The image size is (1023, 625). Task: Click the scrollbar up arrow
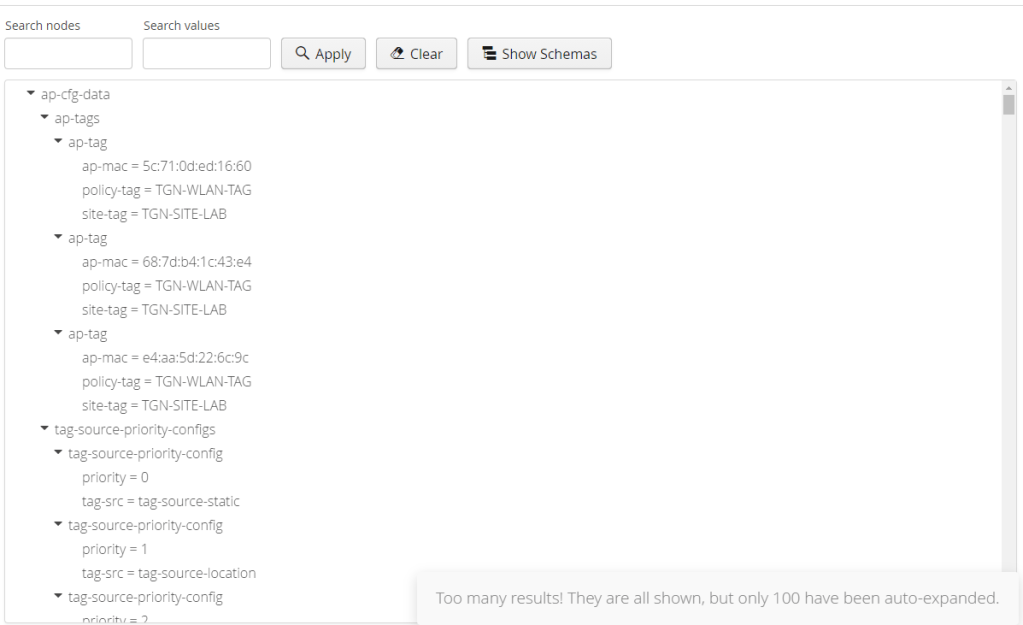coord(1009,88)
